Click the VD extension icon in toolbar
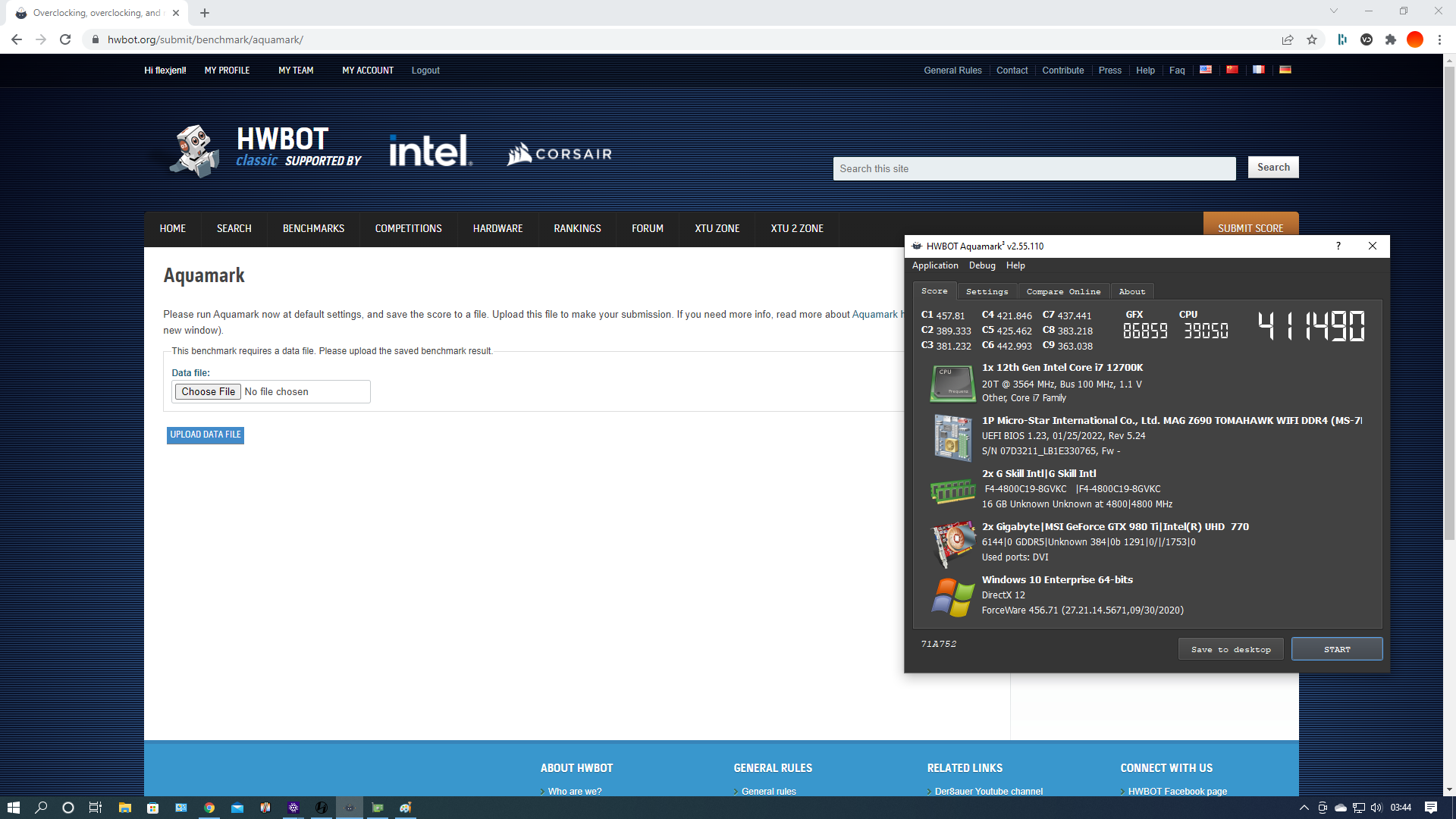Image resolution: width=1456 pixels, height=819 pixels. (1367, 39)
